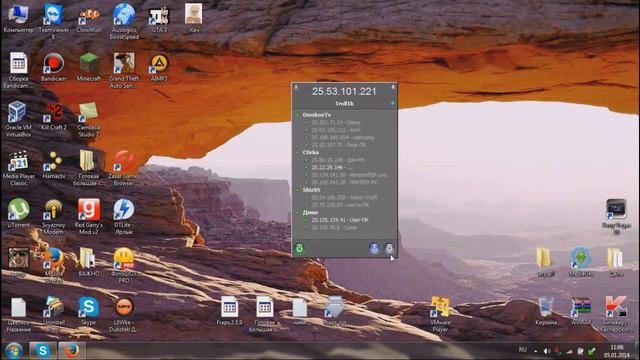This screenshot has width=640, height=360.
Task: Open the Uninstall tool shortcut
Action: 53,314
